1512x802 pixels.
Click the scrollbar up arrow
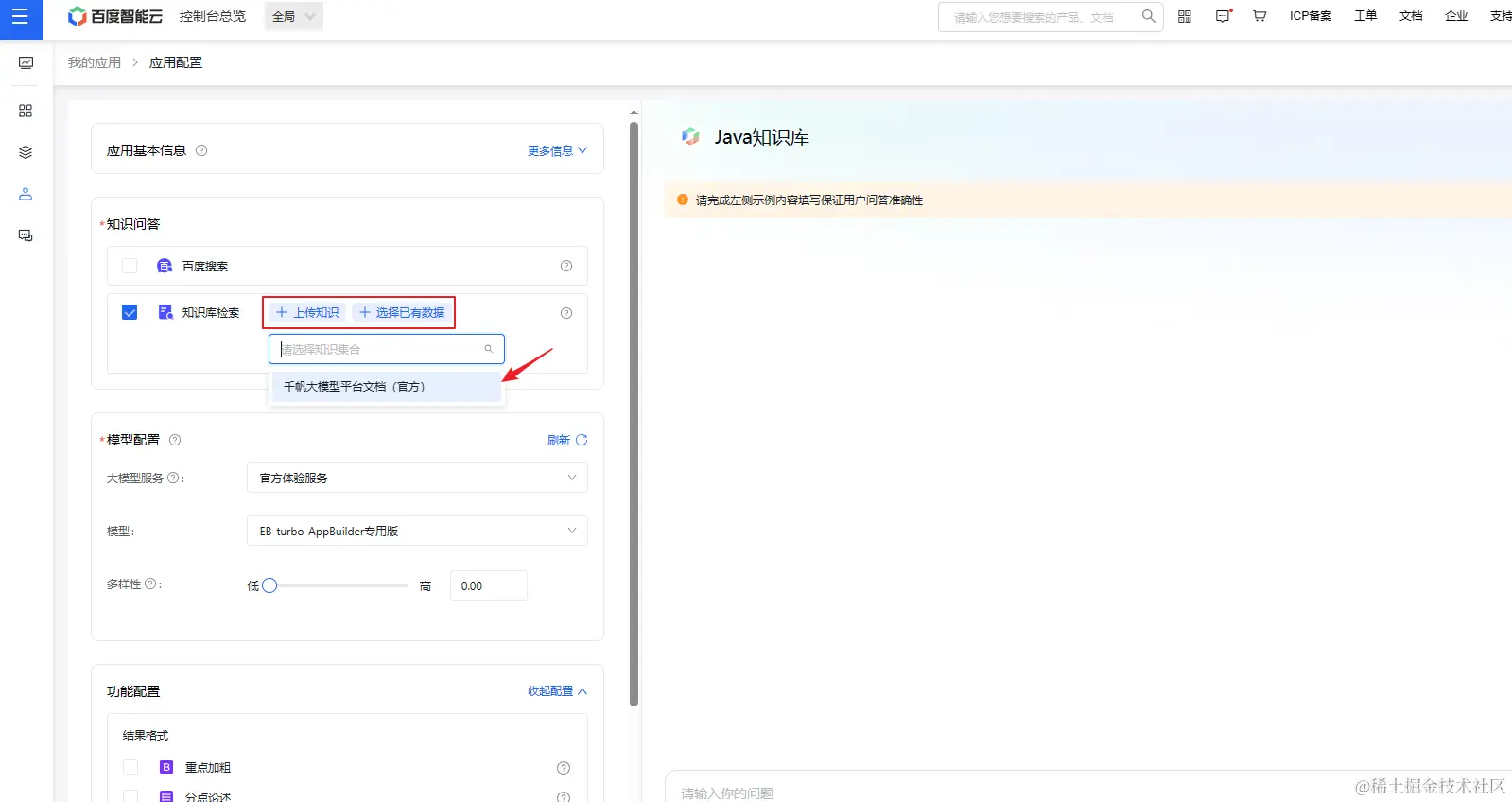(634, 113)
